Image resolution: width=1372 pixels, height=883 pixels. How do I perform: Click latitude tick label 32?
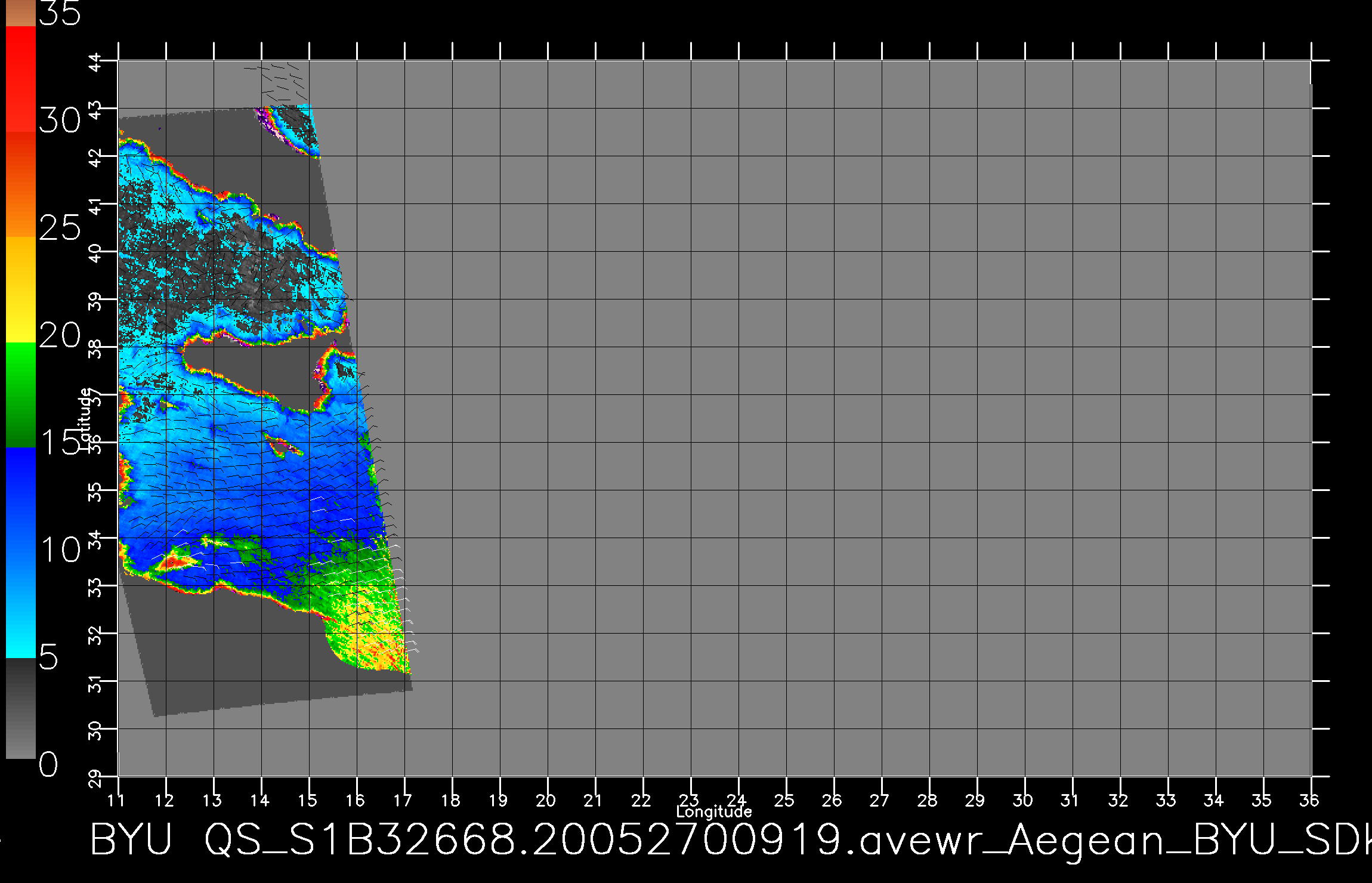95,635
